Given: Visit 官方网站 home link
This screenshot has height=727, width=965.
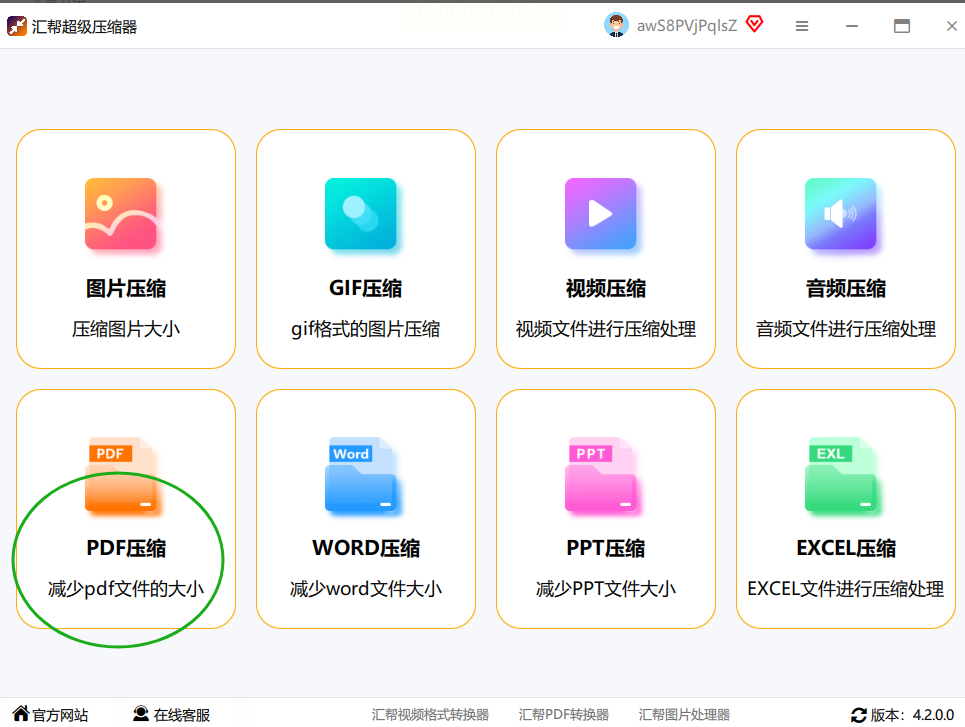Looking at the screenshot, I should tap(50, 714).
